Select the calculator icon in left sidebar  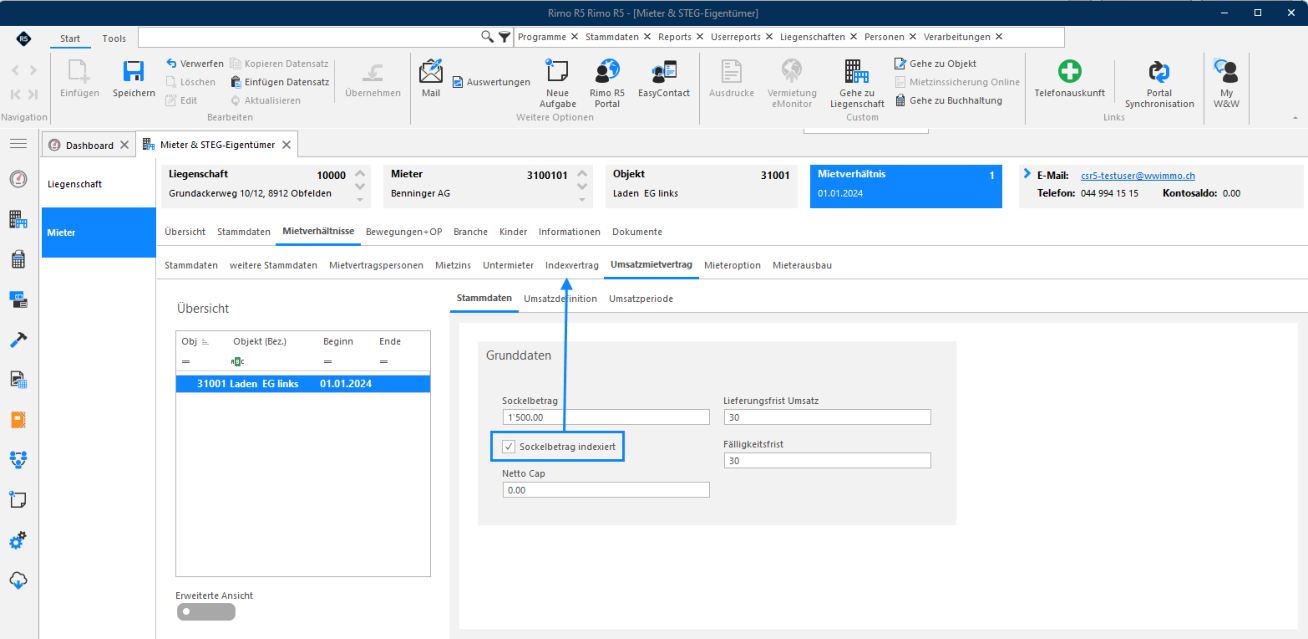click(18, 259)
